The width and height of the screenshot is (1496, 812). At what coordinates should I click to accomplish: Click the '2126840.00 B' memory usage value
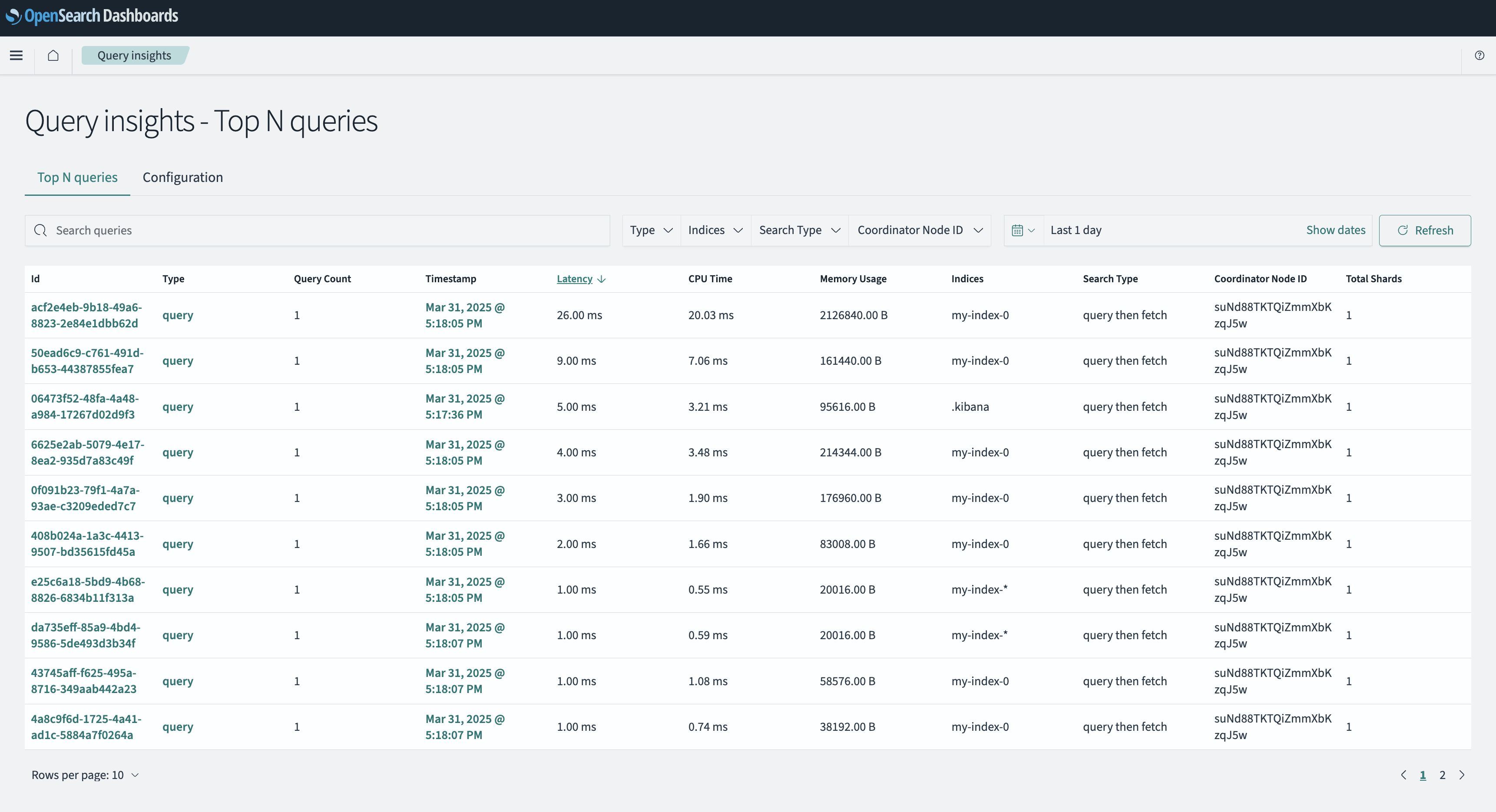pos(853,315)
